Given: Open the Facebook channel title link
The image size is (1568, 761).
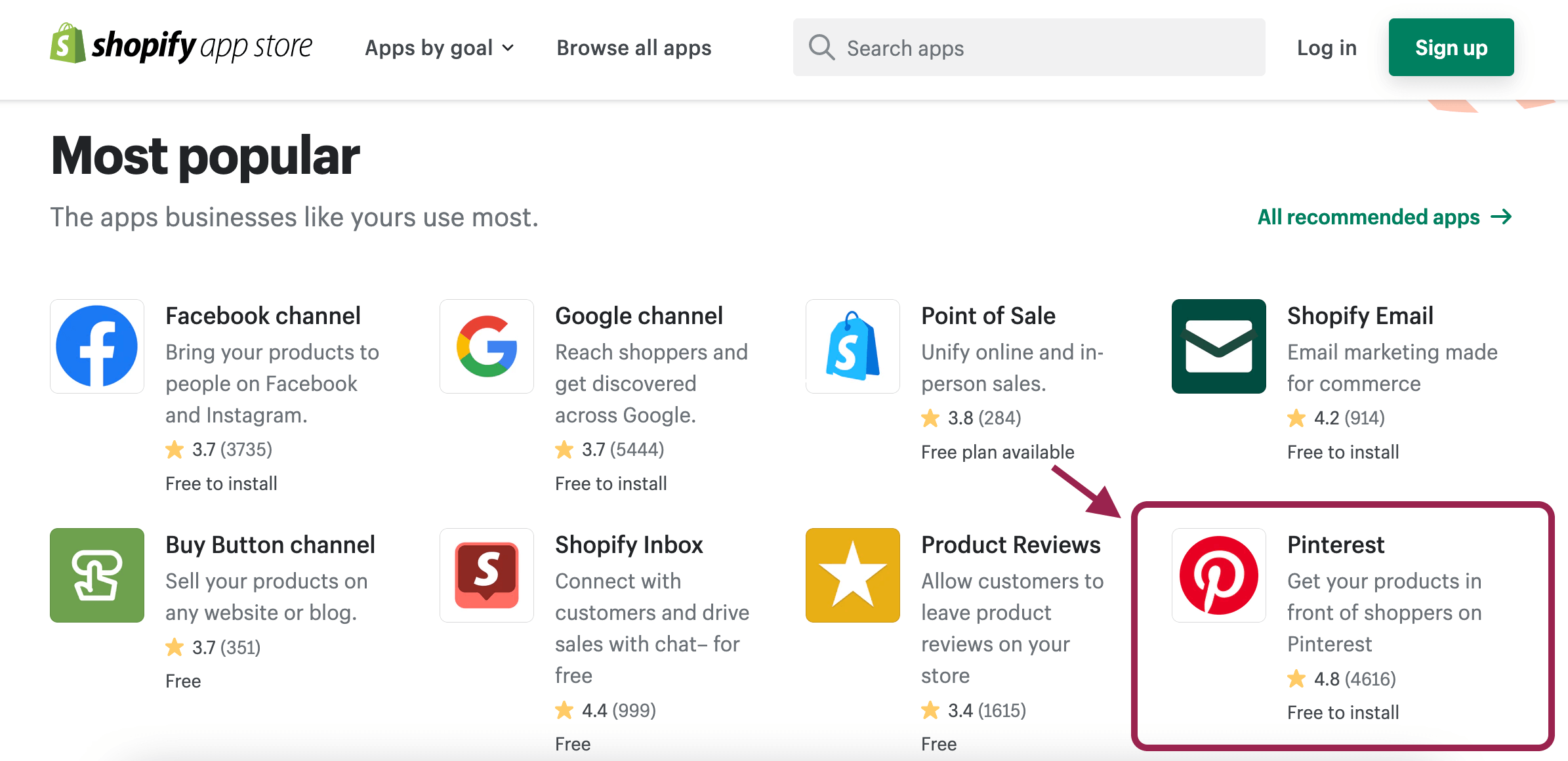Looking at the screenshot, I should (x=263, y=316).
